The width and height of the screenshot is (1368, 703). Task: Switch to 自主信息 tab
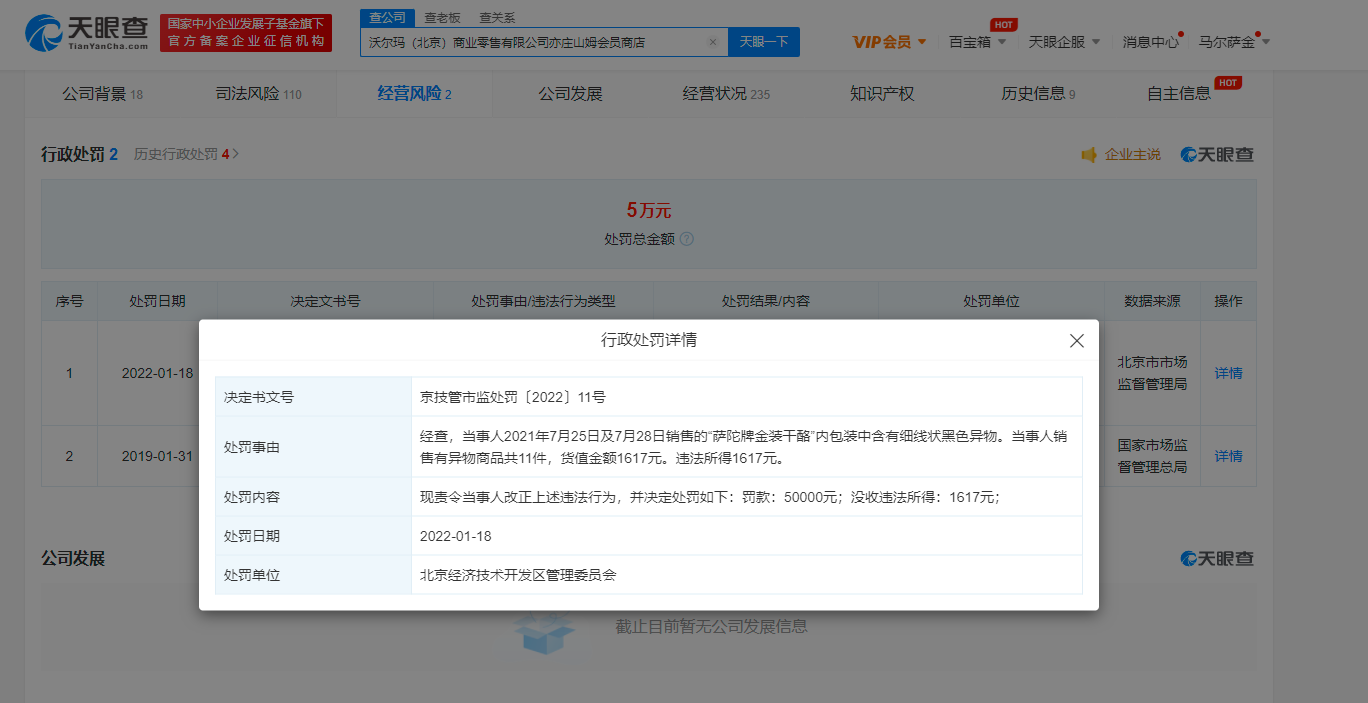coord(1179,94)
